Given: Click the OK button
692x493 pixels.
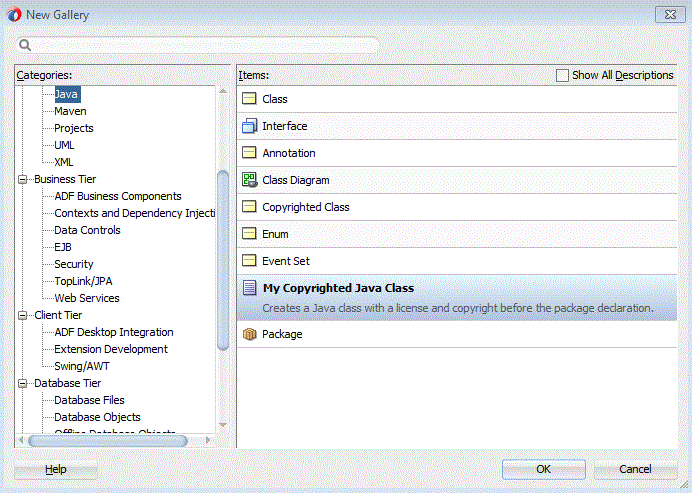Looking at the screenshot, I should (544, 469).
